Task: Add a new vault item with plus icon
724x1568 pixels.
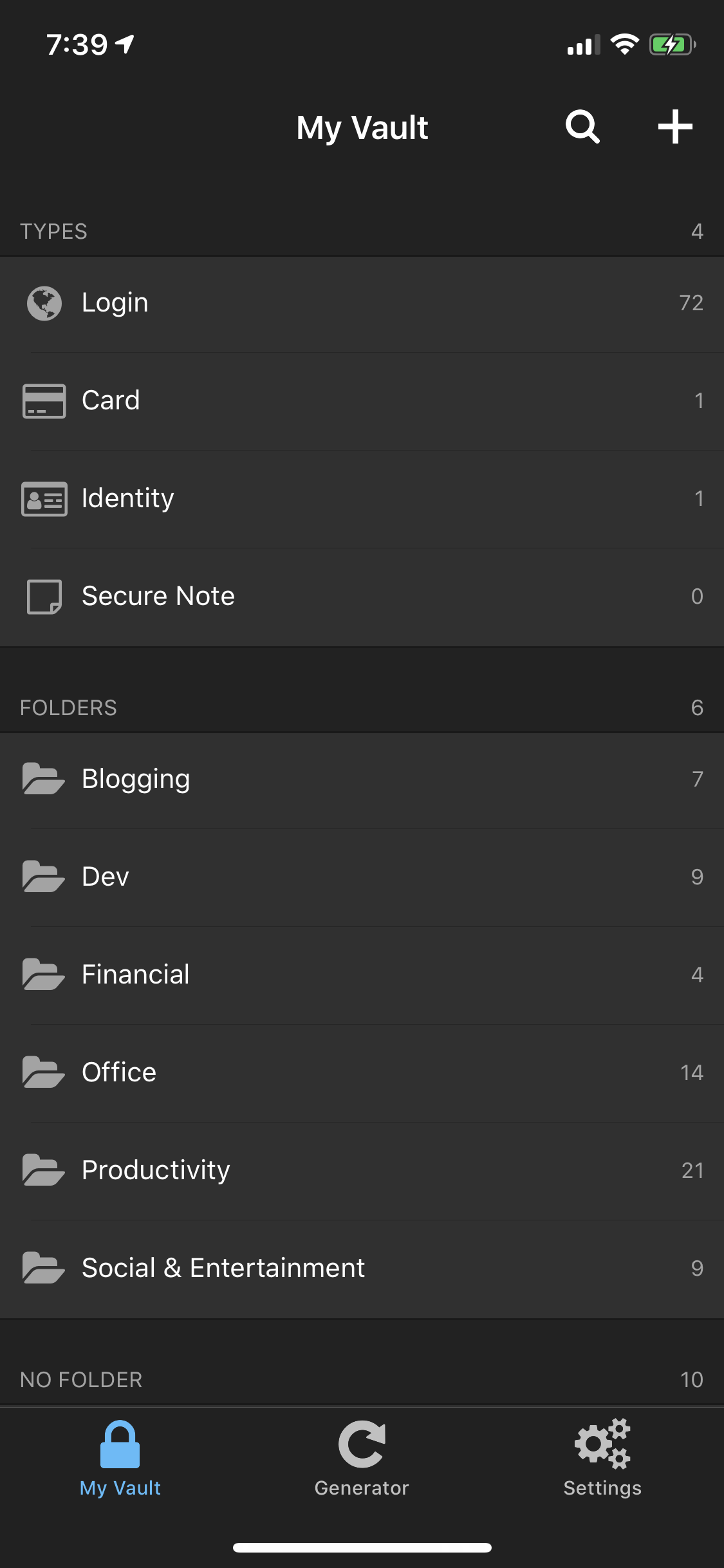Action: tap(675, 127)
